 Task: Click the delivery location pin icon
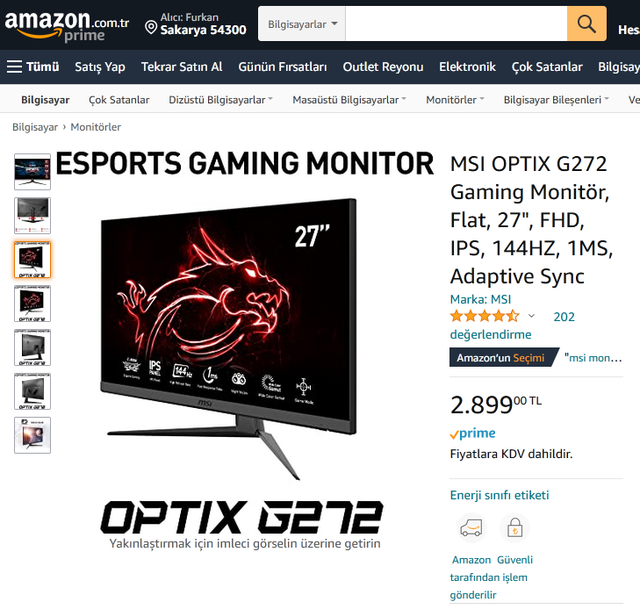coord(151,27)
